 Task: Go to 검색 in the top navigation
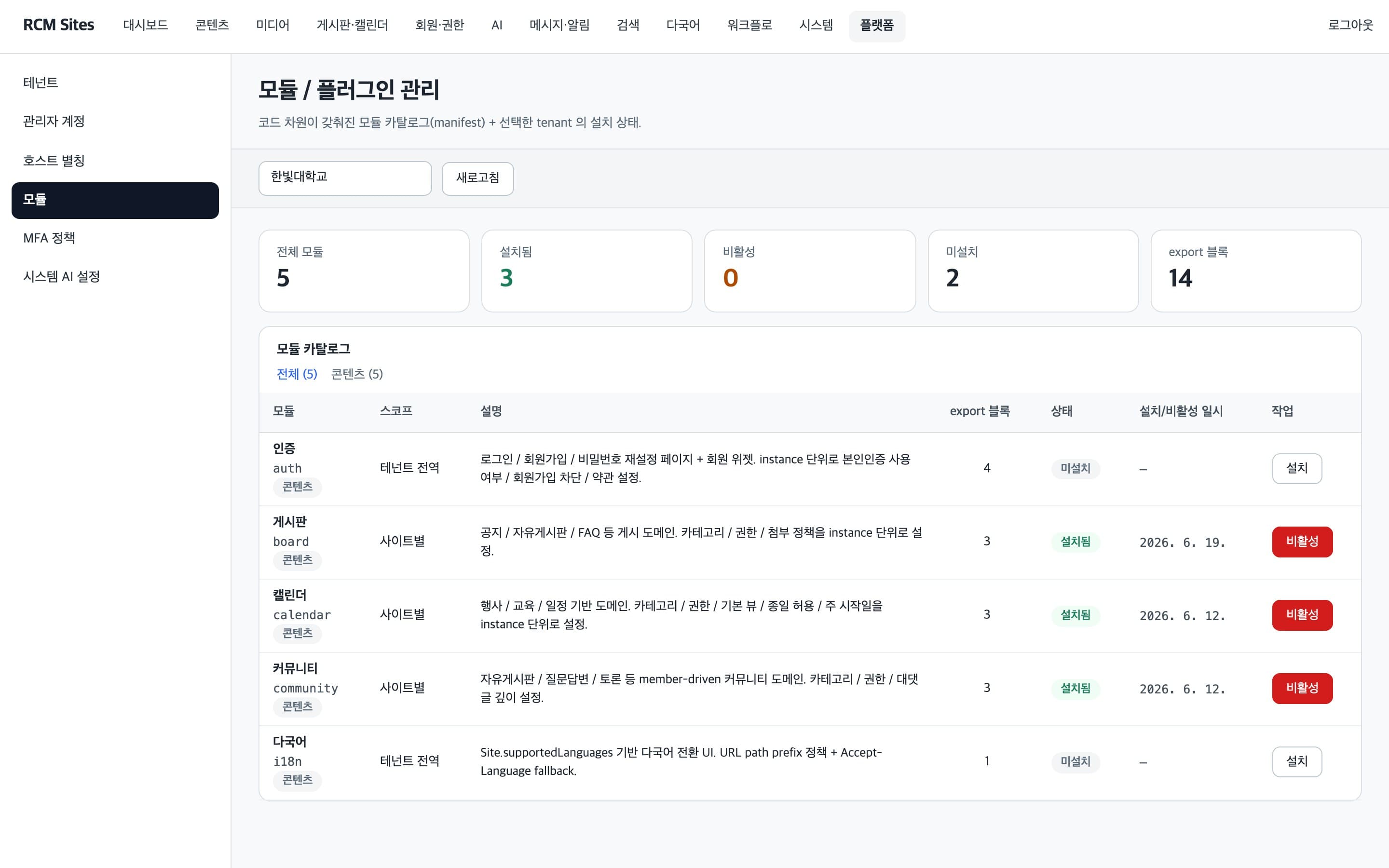[628, 25]
